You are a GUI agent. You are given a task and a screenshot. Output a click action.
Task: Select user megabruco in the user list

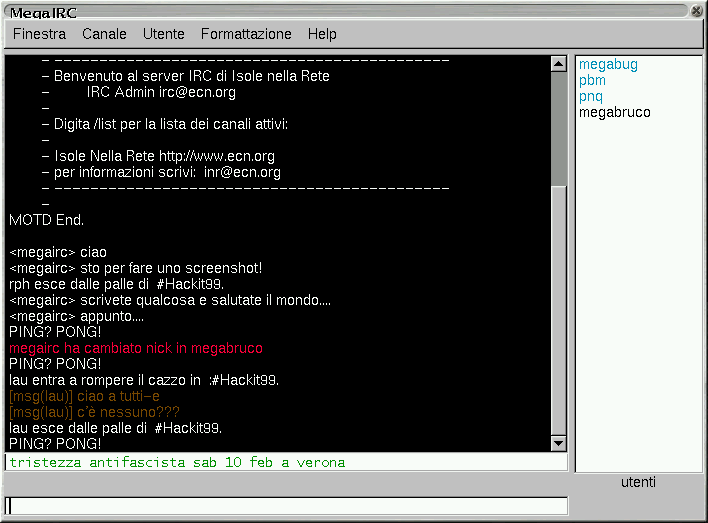[x=615, y=112]
